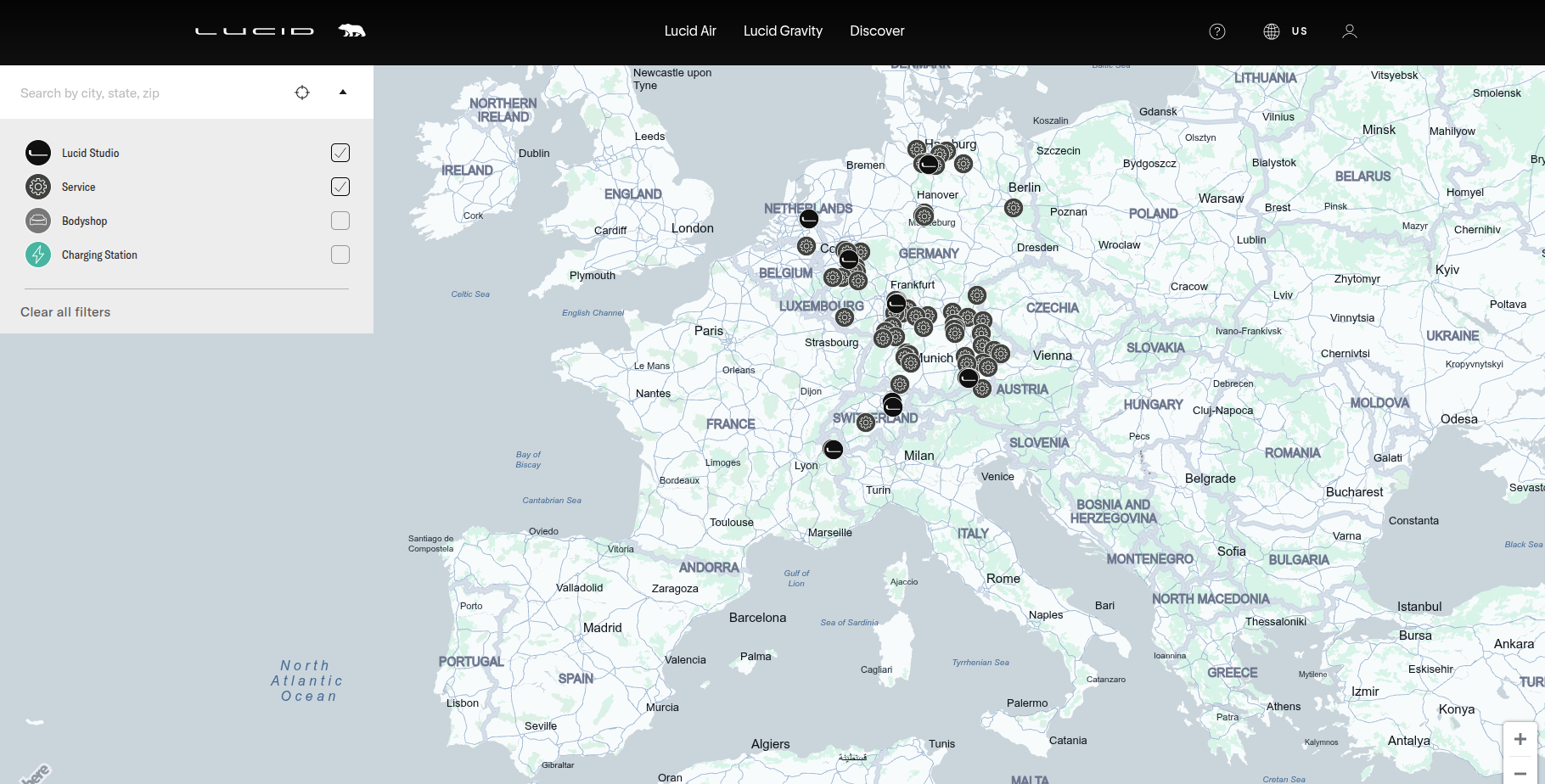Image resolution: width=1545 pixels, height=784 pixels.
Task: Zoom in the map with plus button
Action: click(1520, 739)
